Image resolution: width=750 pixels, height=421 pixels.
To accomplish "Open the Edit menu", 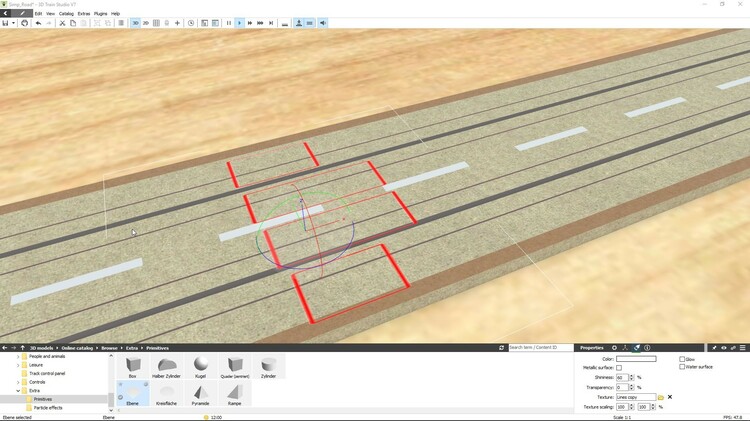I will (x=38, y=14).
